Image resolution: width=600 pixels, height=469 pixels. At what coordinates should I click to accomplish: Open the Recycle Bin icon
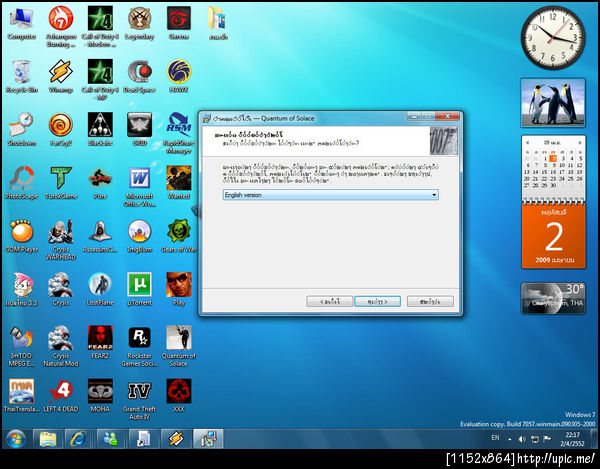point(21,77)
